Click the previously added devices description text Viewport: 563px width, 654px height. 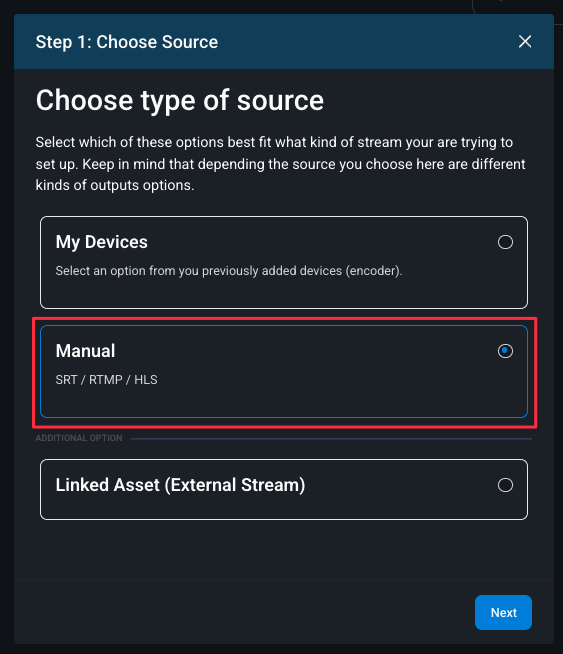tap(229, 271)
